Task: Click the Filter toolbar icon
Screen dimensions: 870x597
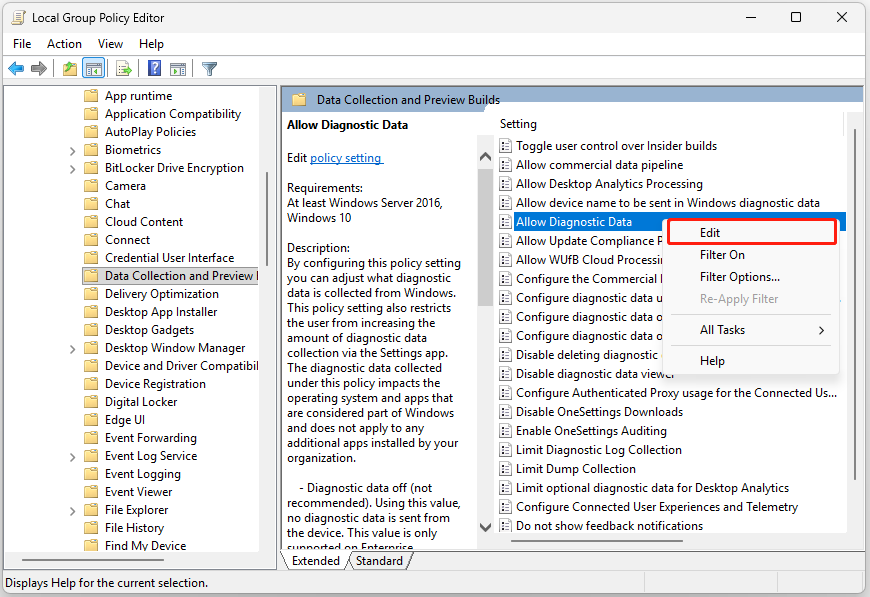Action: 208,68
